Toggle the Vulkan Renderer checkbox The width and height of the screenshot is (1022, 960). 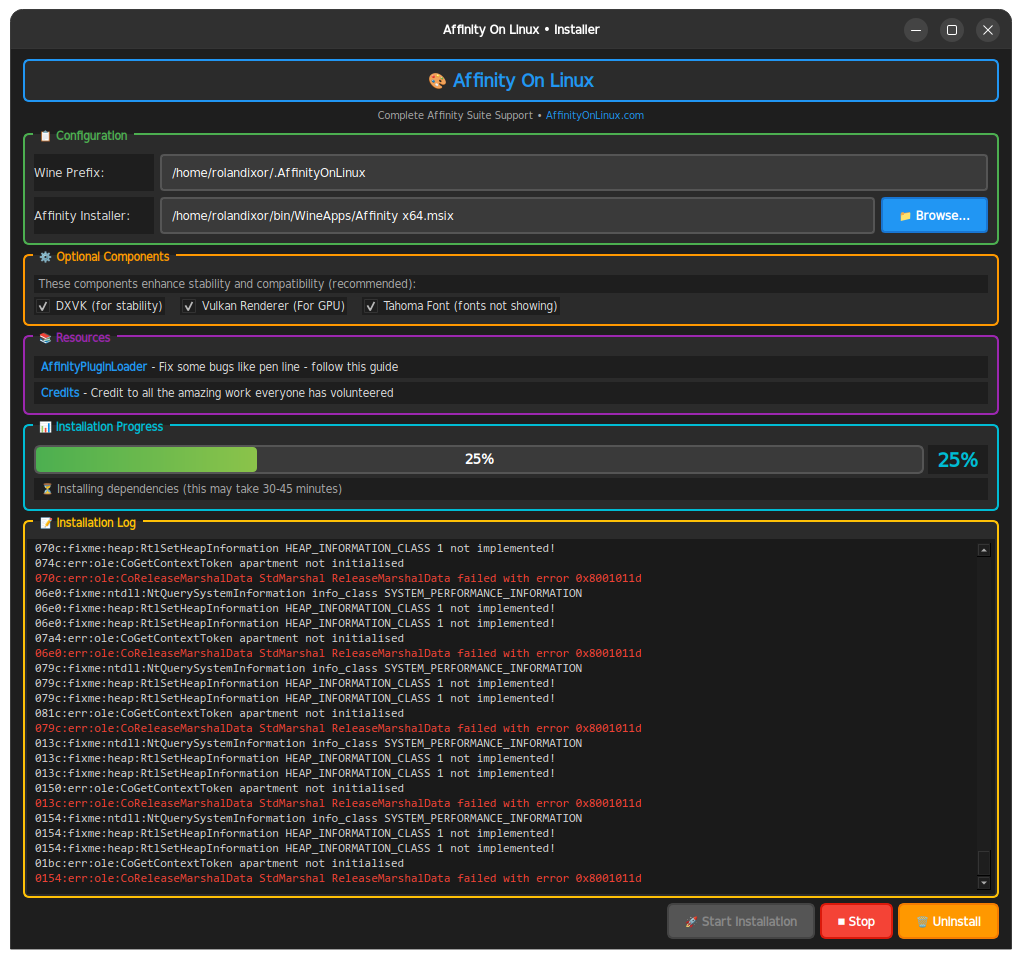(189, 305)
